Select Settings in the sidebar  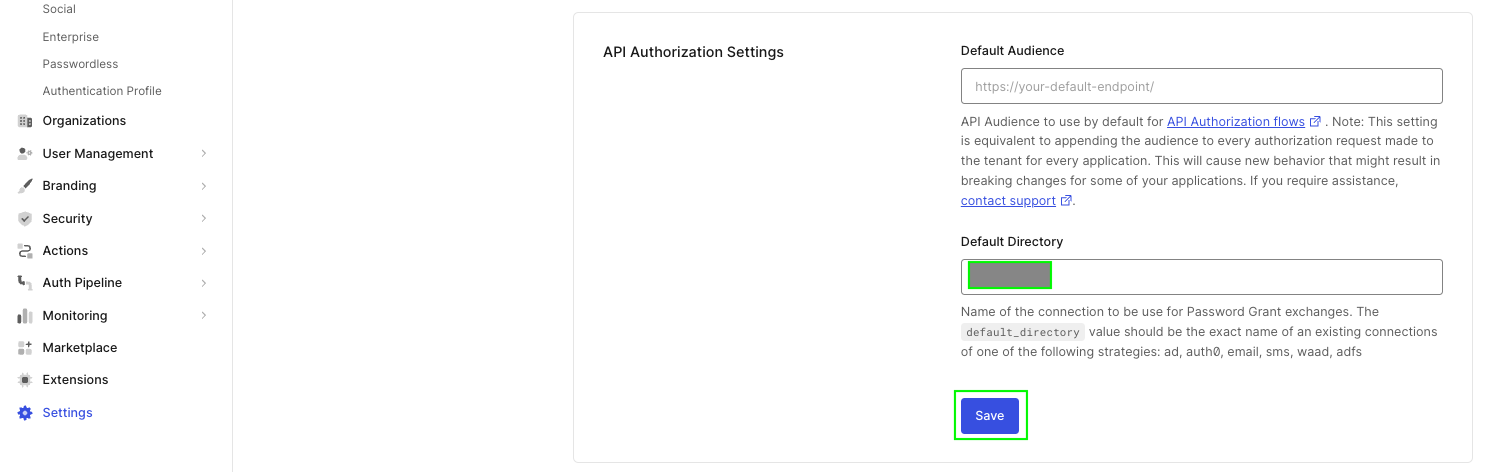click(67, 413)
